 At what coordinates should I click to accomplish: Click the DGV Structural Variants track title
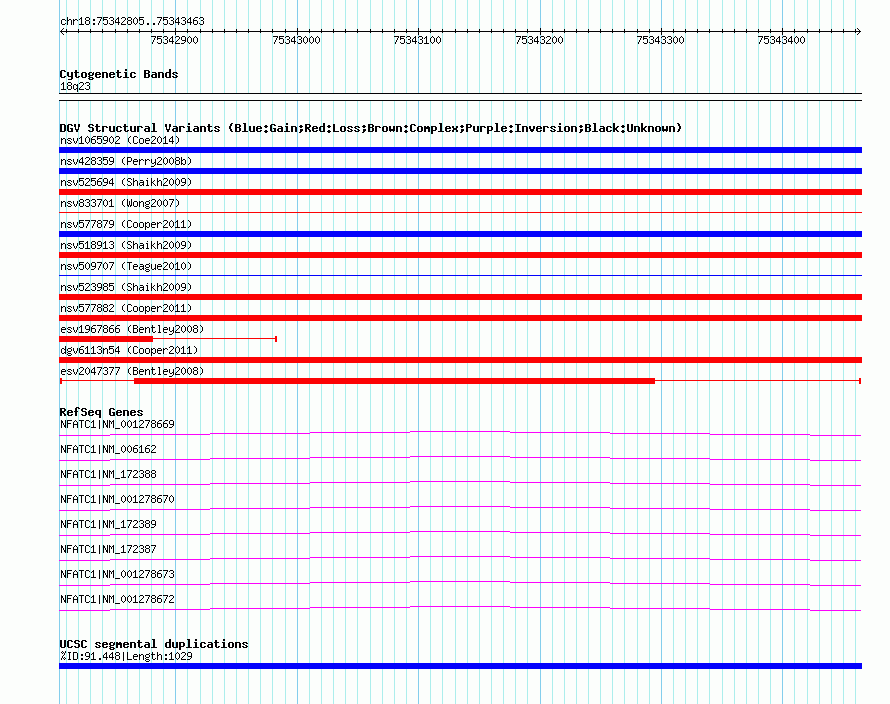[371, 128]
